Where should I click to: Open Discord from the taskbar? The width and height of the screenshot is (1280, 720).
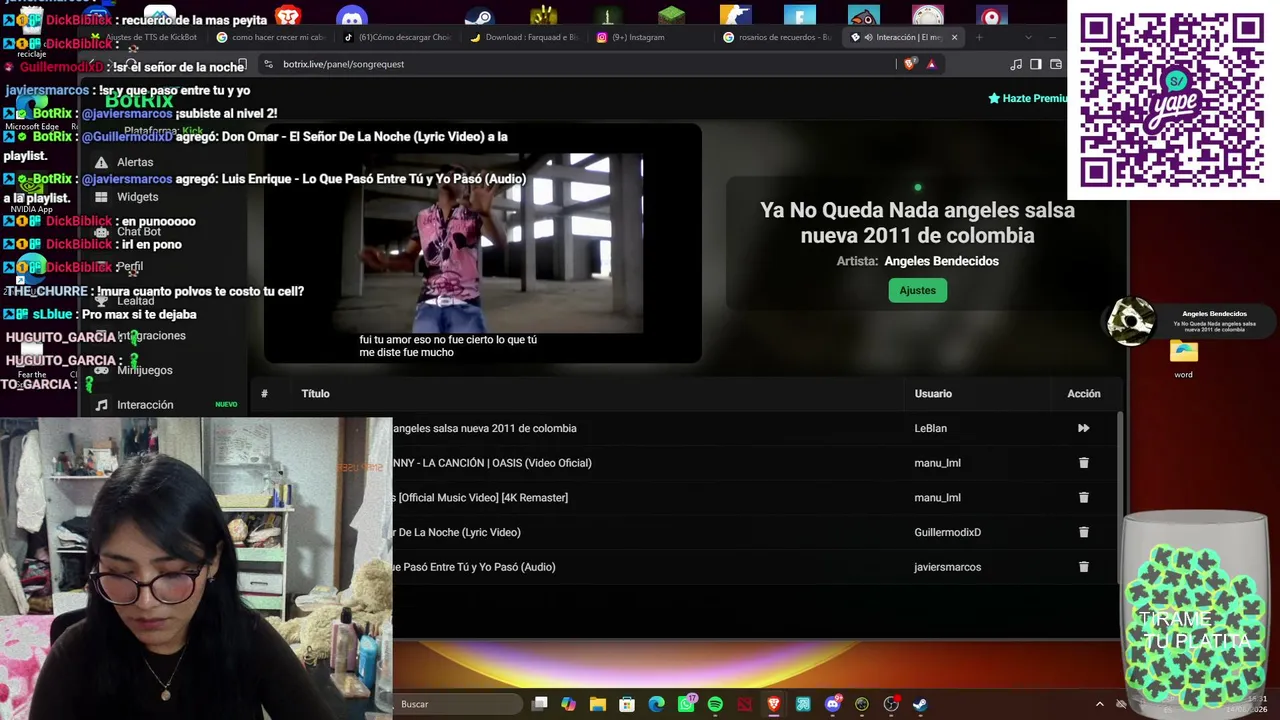coord(832,704)
